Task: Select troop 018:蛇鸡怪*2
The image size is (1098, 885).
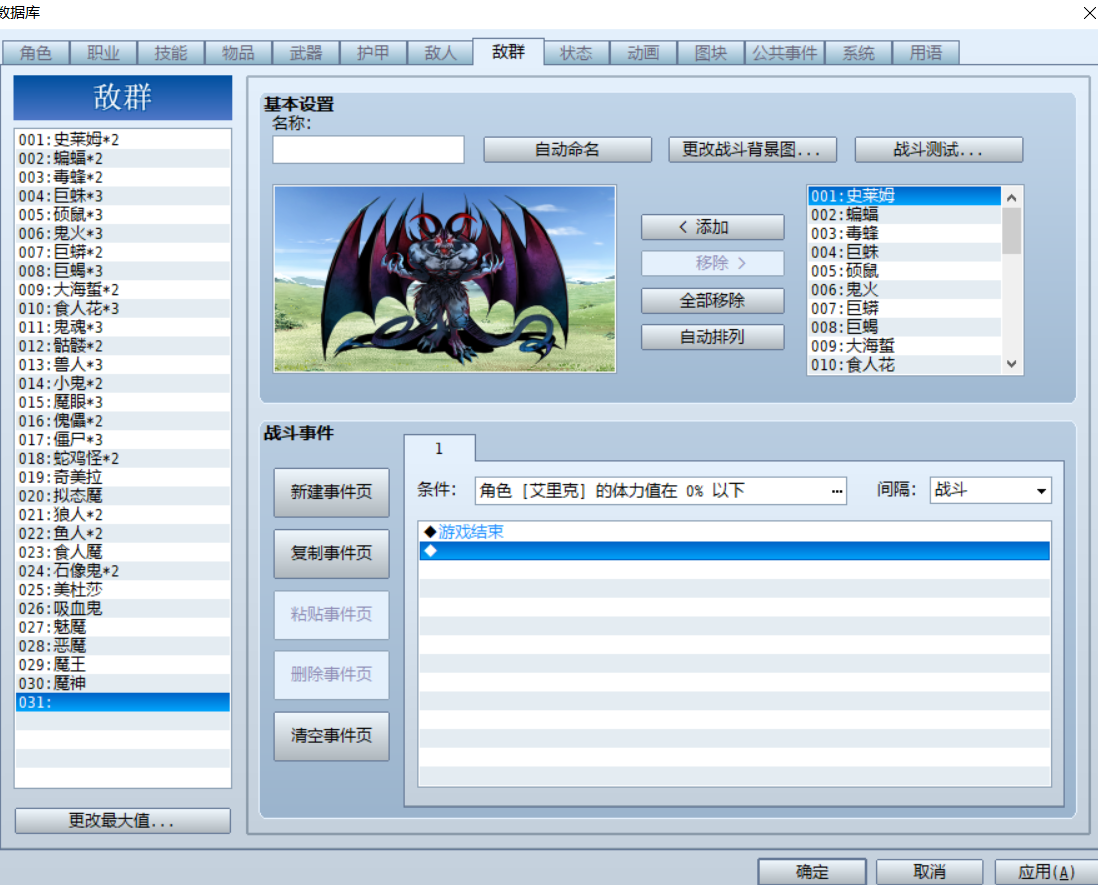Action: tap(123, 459)
